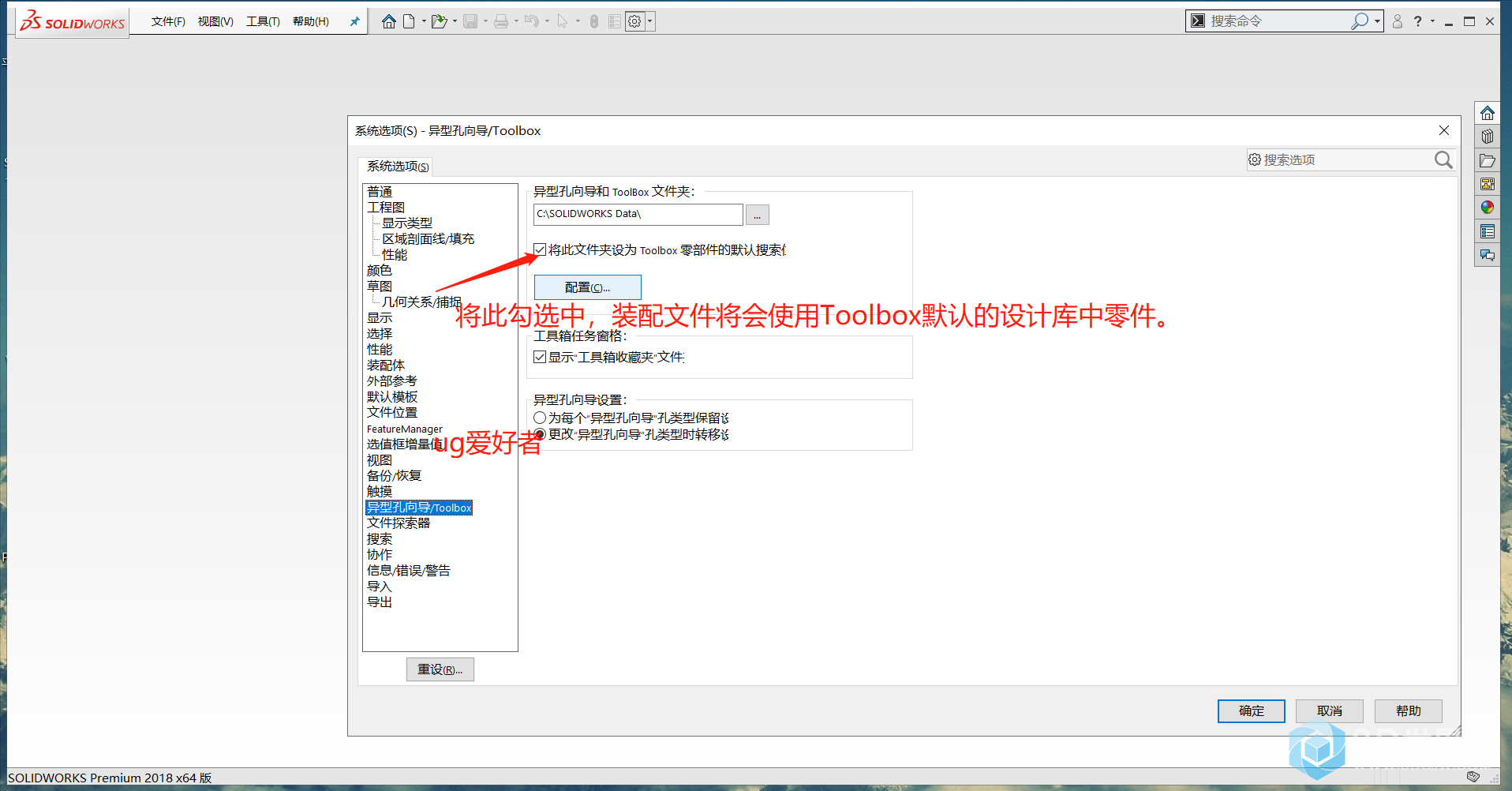
Task: Select 更改异型孔向导孔类型时转移 radio option
Action: (540, 434)
